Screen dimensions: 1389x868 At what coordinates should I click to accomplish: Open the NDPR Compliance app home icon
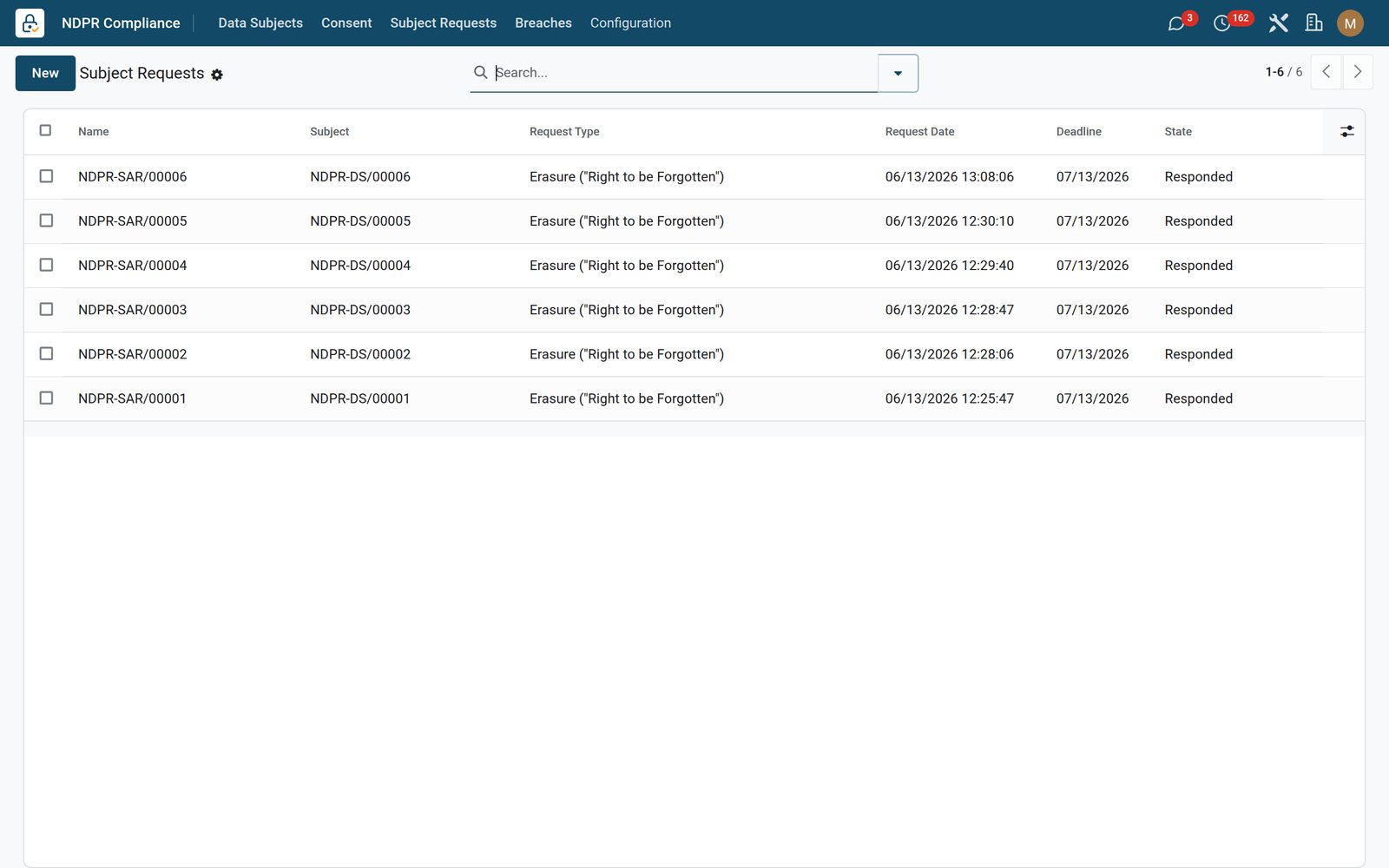click(x=30, y=23)
